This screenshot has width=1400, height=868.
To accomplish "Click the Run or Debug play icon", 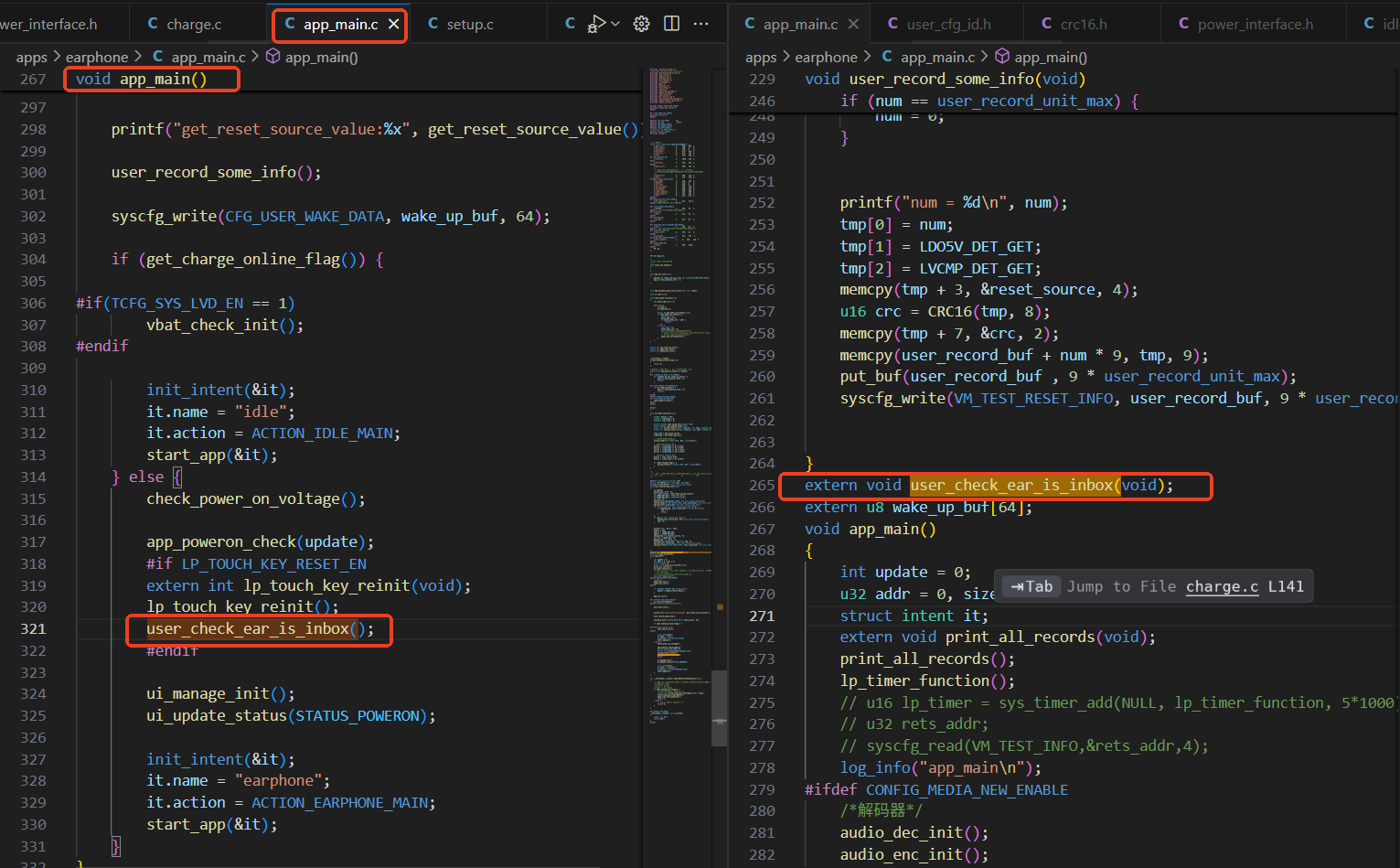I will click(596, 24).
